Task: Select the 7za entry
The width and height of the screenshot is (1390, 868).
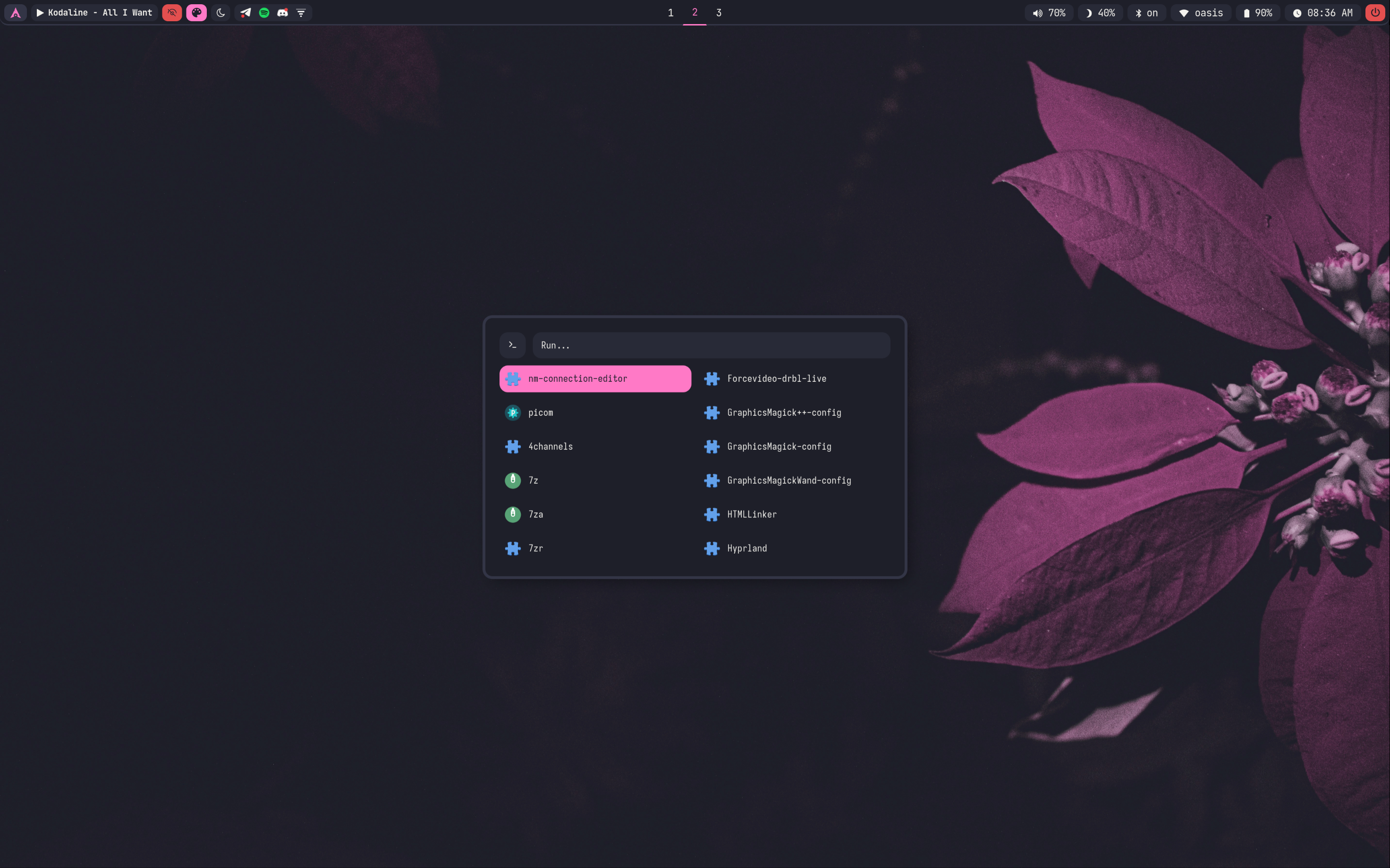Action: (x=535, y=514)
